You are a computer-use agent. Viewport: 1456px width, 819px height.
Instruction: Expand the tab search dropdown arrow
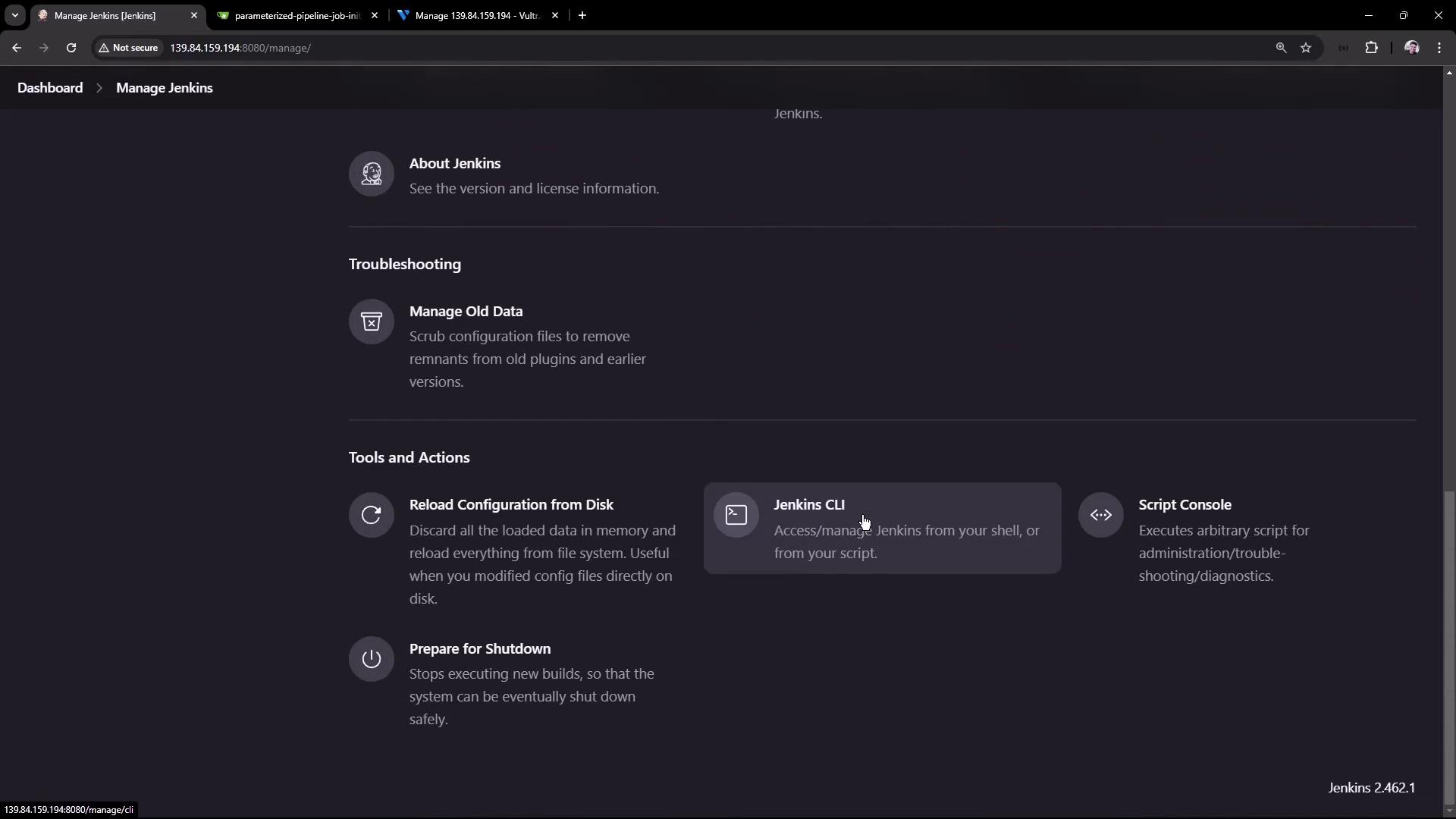[x=14, y=15]
